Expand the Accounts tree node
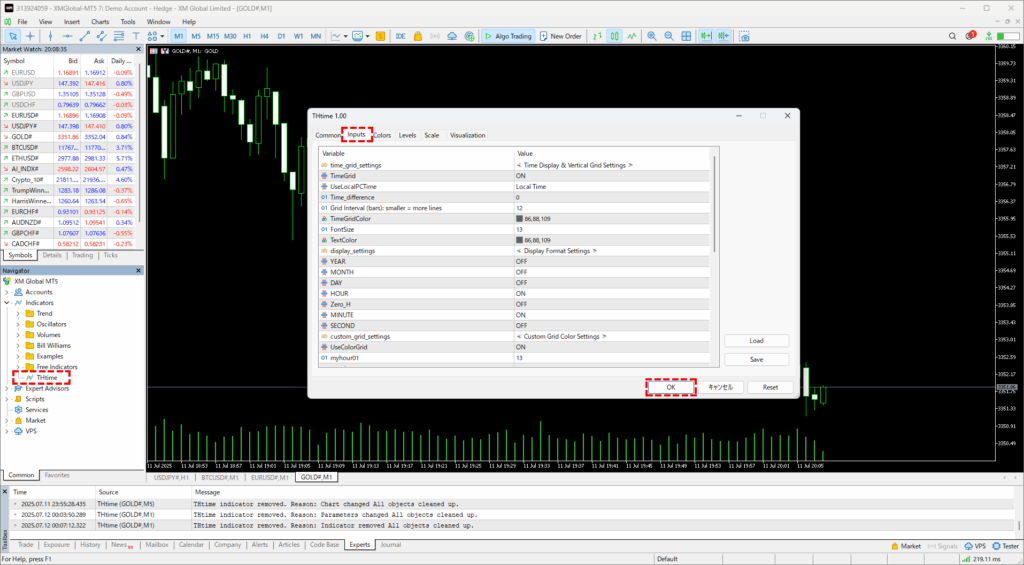The height and width of the screenshot is (565, 1024). (7, 292)
